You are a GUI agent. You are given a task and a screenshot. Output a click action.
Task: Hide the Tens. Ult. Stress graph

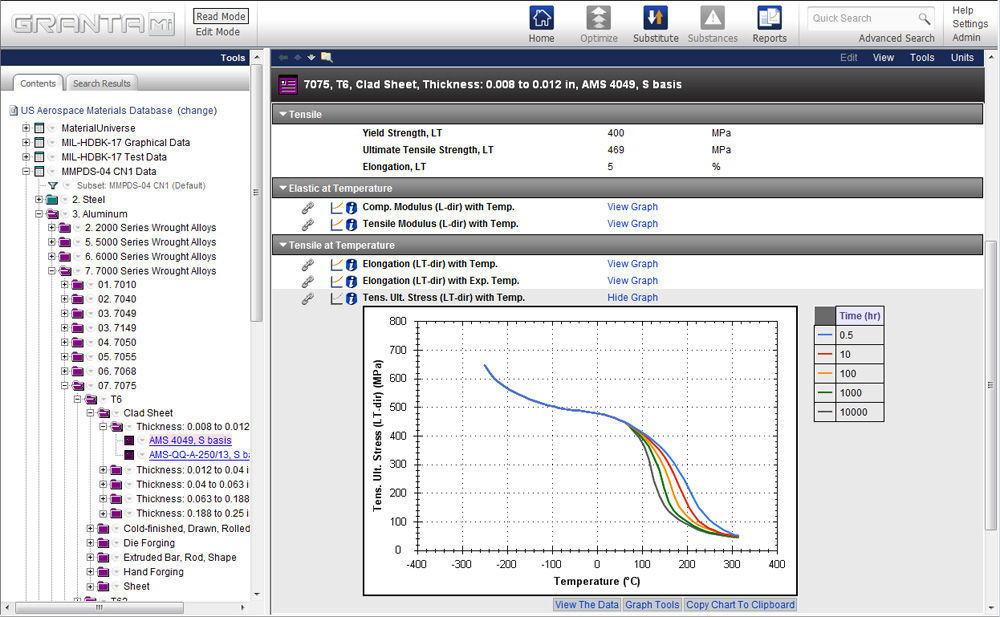tap(631, 297)
